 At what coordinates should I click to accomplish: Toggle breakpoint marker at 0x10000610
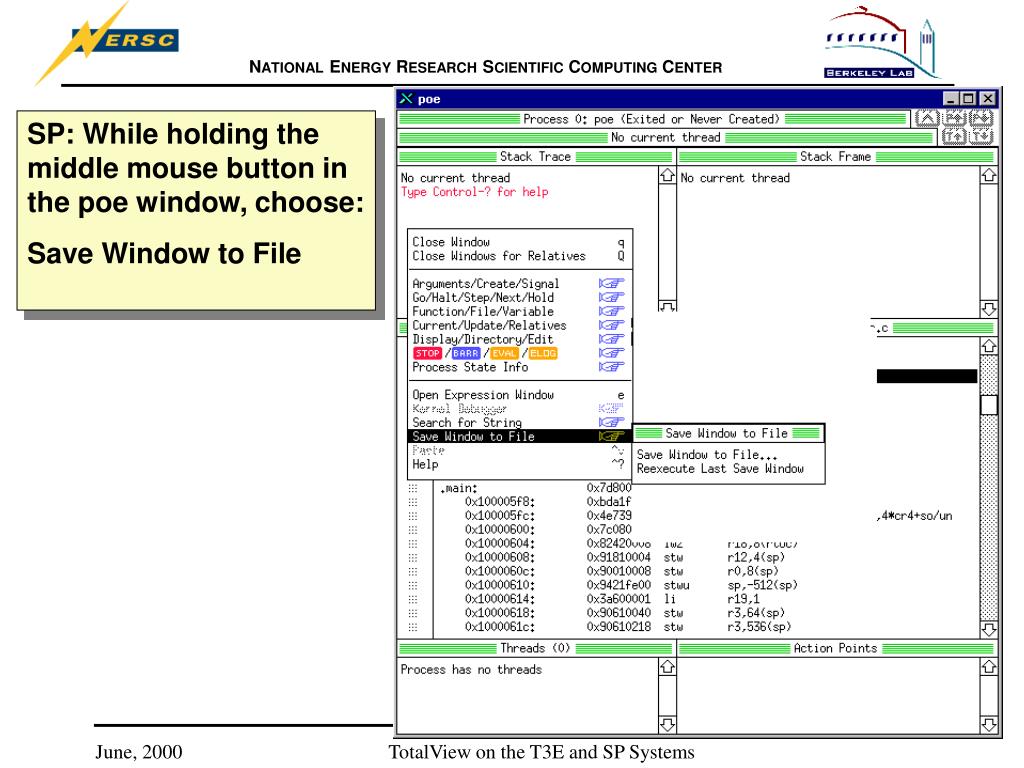click(413, 585)
